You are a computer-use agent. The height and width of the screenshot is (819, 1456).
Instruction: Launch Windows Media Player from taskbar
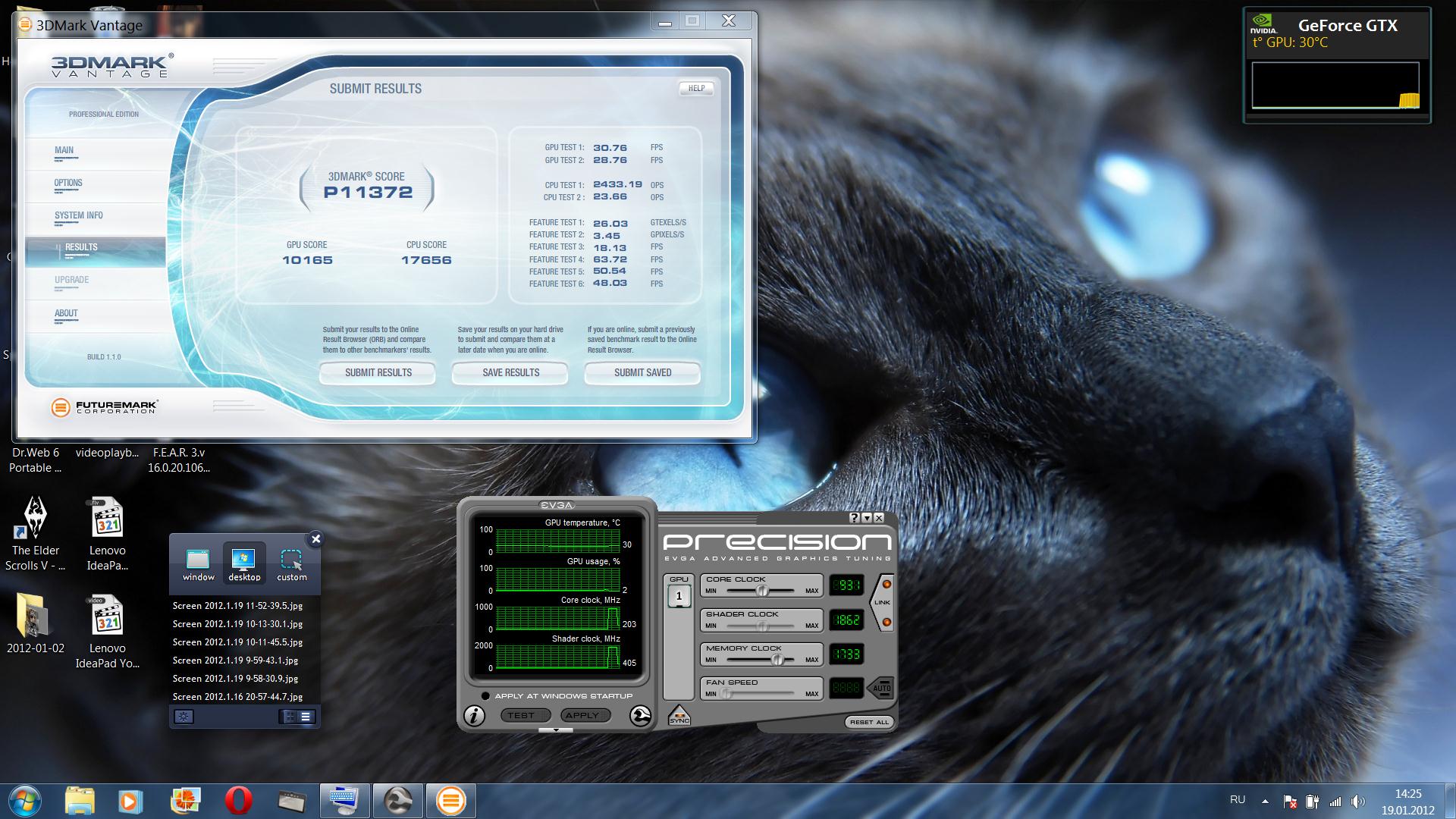click(x=130, y=801)
